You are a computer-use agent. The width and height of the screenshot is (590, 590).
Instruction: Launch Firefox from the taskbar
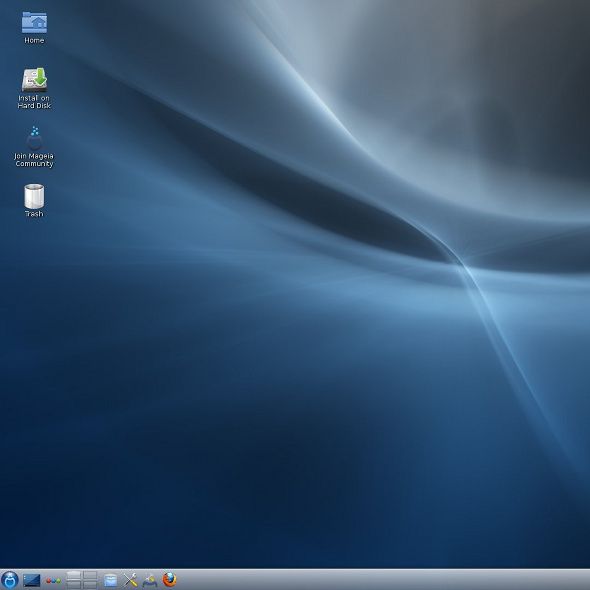[170, 580]
